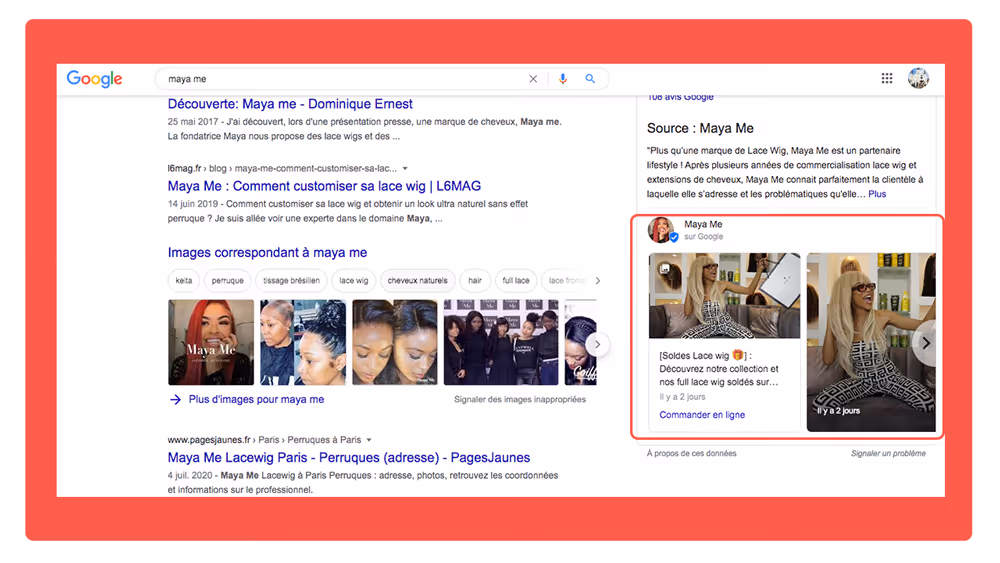Click 'Commander en ligne' link
The image size is (1000, 563).
702,415
